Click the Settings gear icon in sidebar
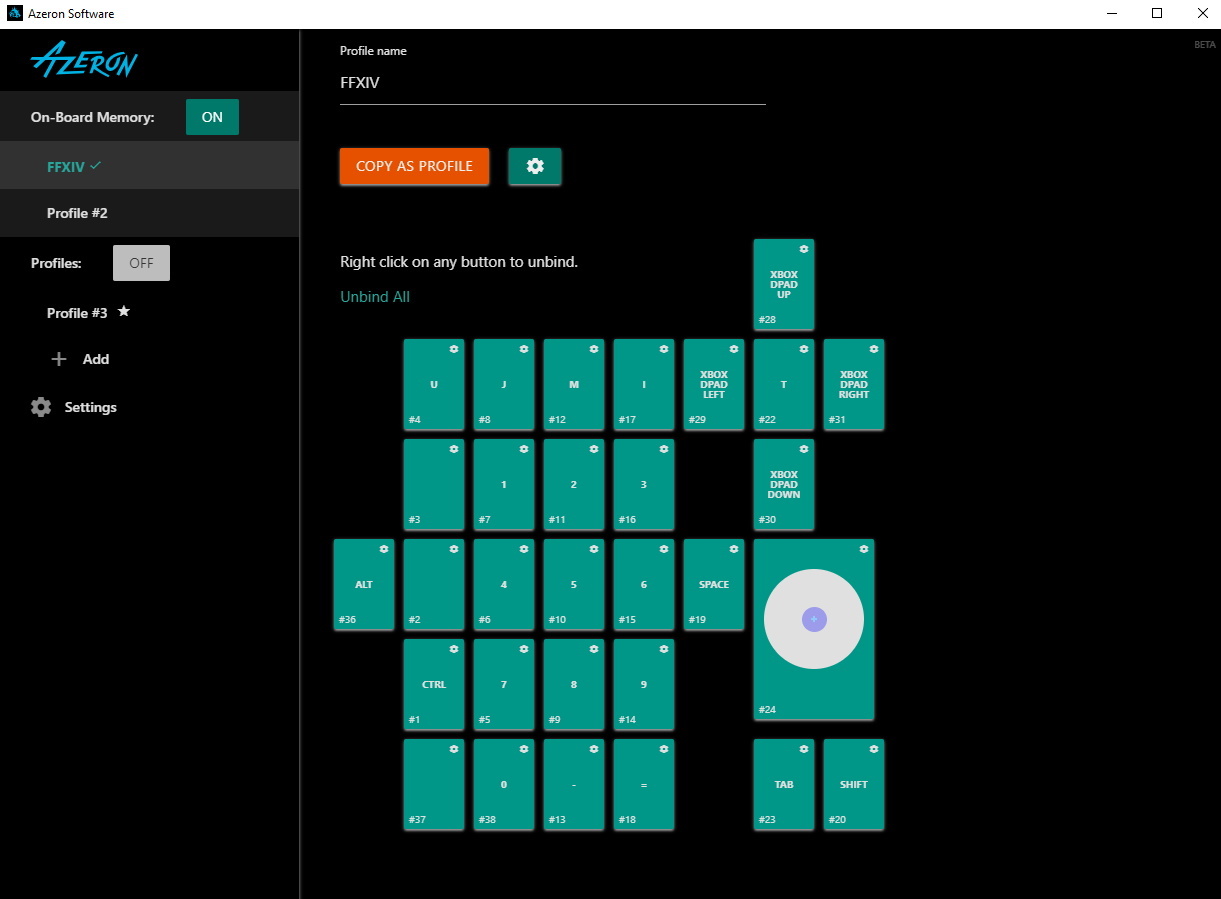 pyautogui.click(x=41, y=407)
